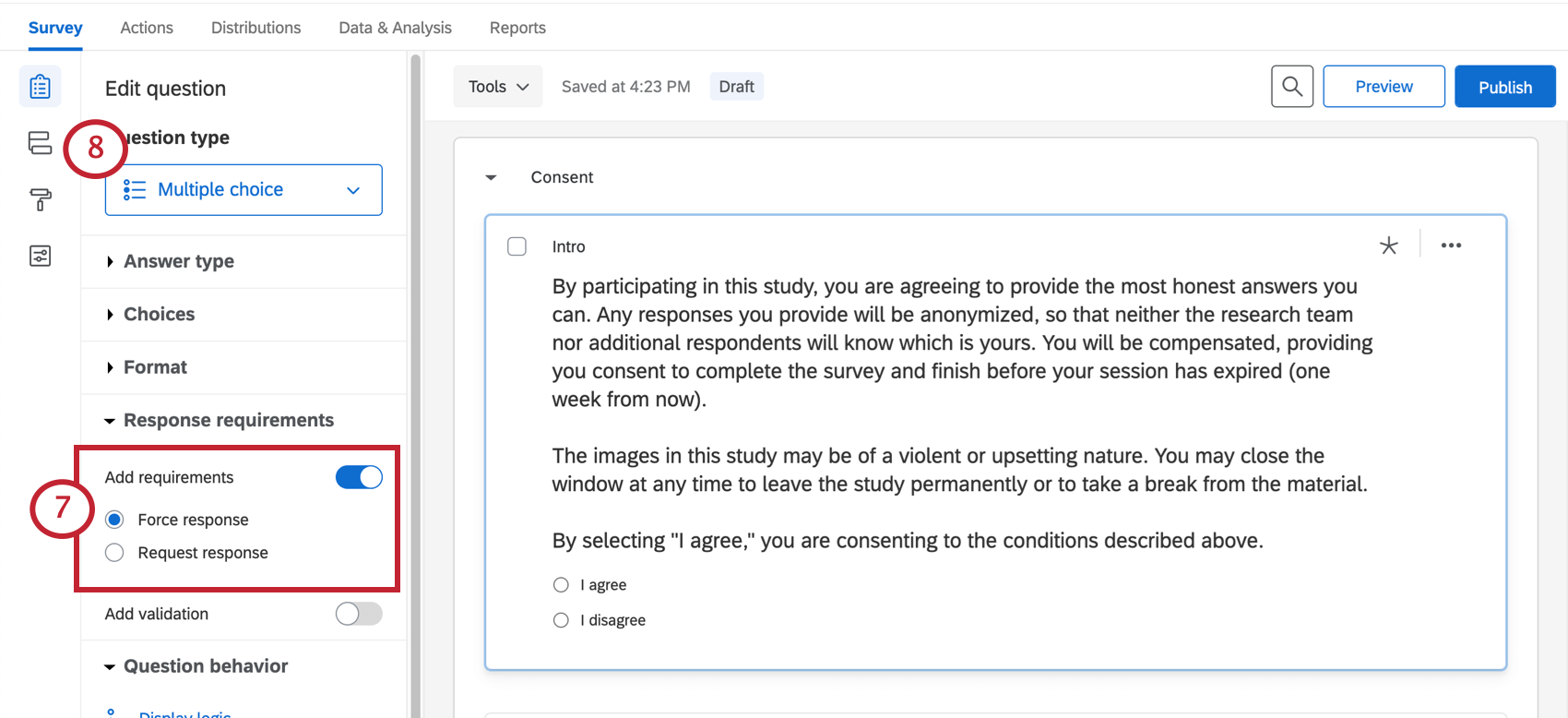This screenshot has height=718, width=1568.
Task: Open the three-dot menu on Intro question
Action: click(1451, 245)
